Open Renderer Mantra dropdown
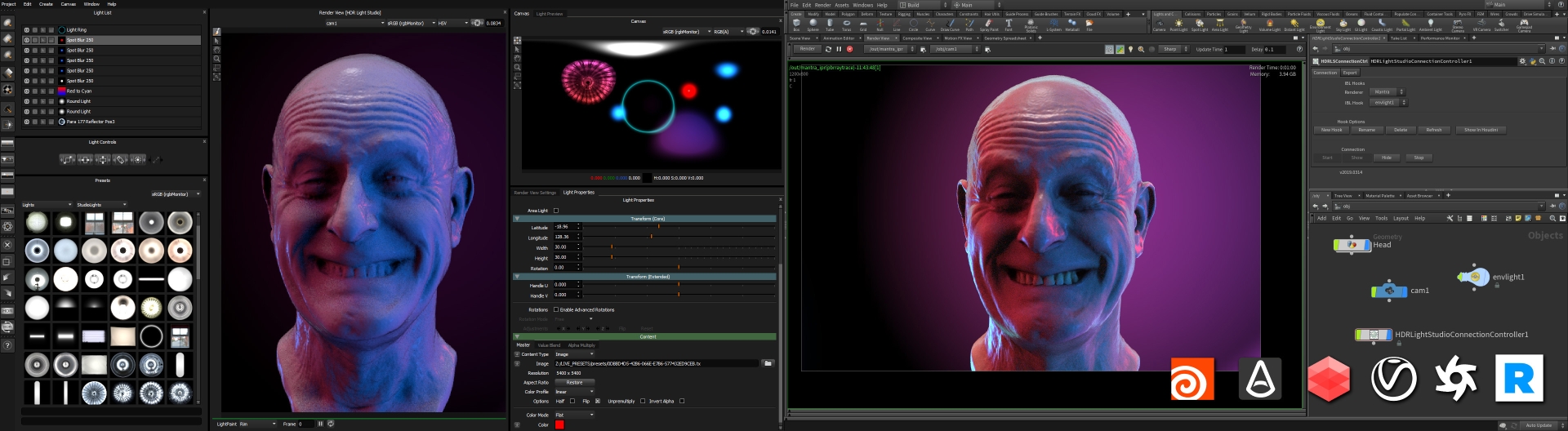Screen dimensions: 1568x431 [x=1388, y=92]
